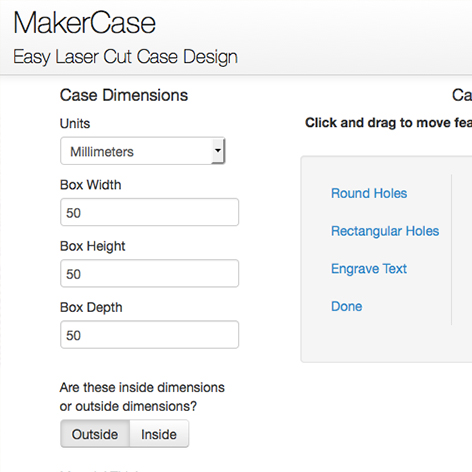Screen dimensions: 472x472
Task: Choose the Engrave Text link
Action: click(x=369, y=269)
